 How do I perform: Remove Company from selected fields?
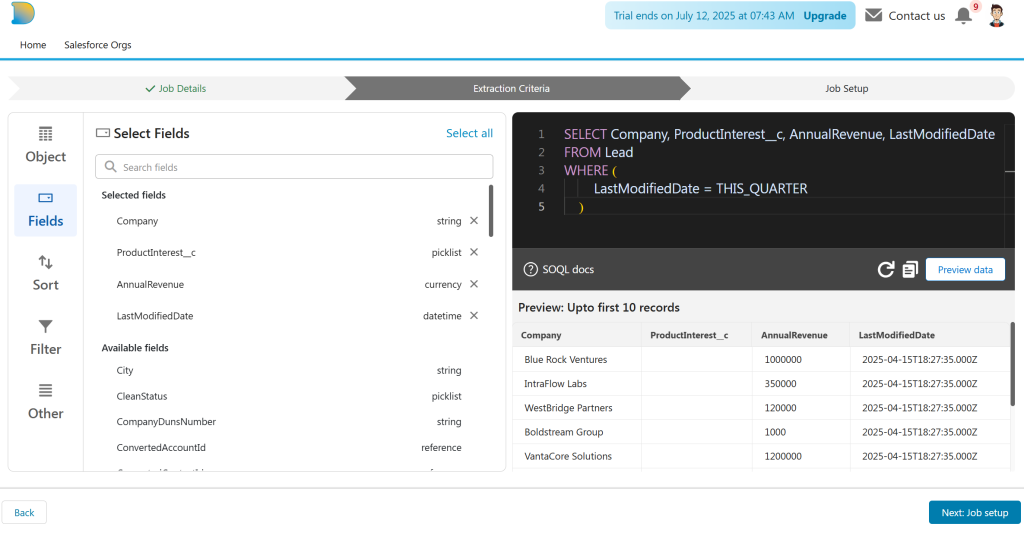coord(474,221)
